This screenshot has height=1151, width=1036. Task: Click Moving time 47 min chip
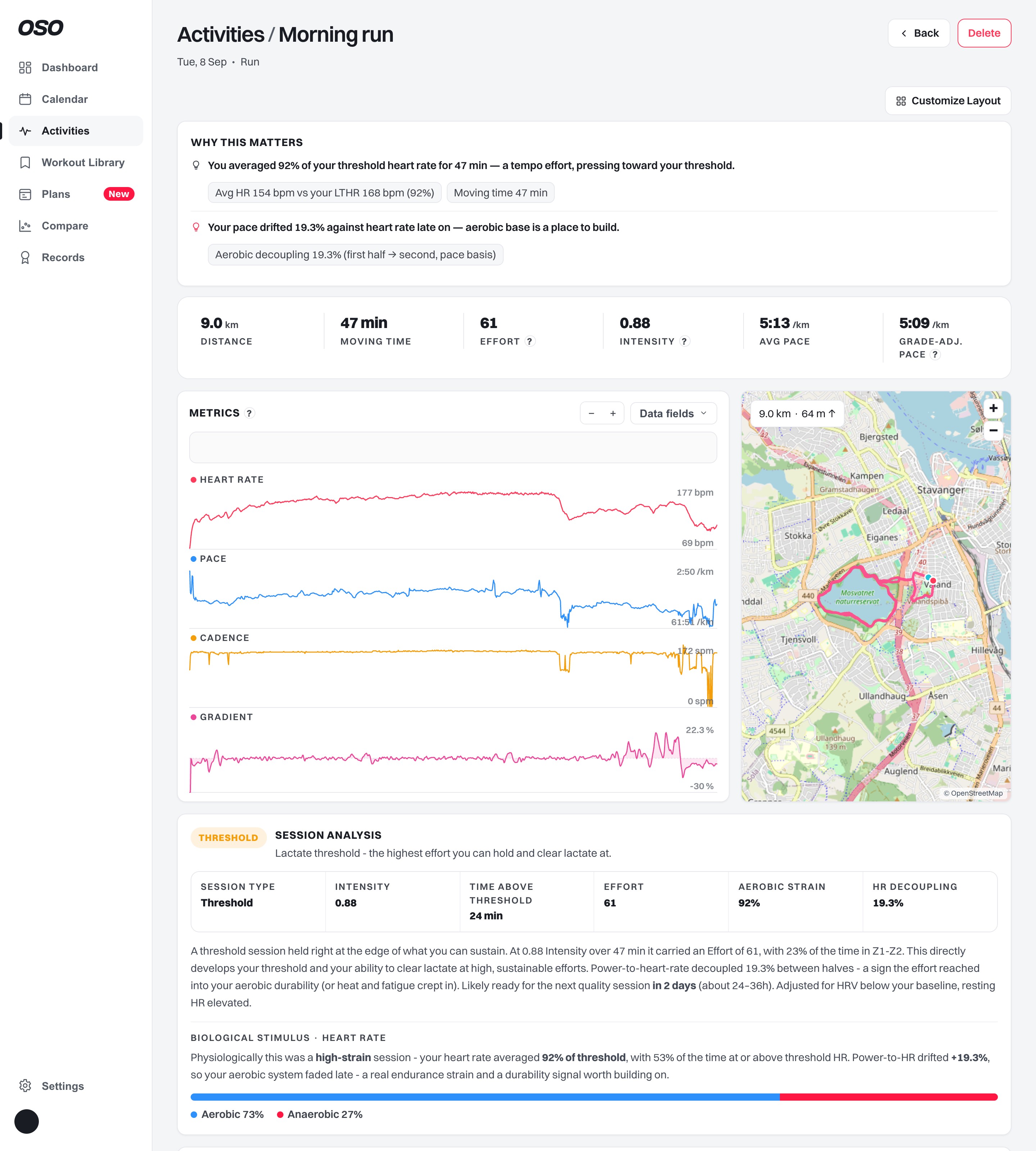click(500, 193)
